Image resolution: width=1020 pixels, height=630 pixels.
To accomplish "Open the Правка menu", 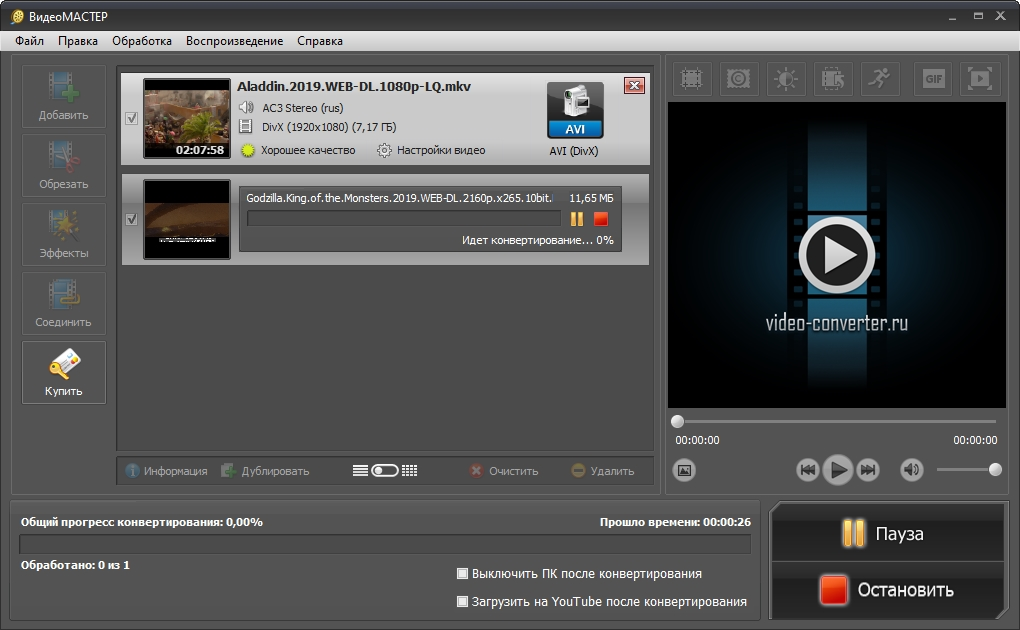I will point(77,41).
